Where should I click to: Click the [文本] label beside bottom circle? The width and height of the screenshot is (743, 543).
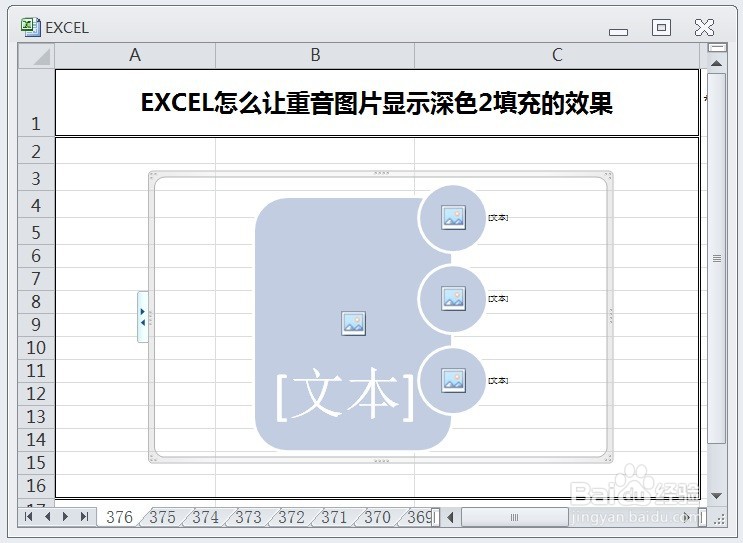[x=498, y=380]
